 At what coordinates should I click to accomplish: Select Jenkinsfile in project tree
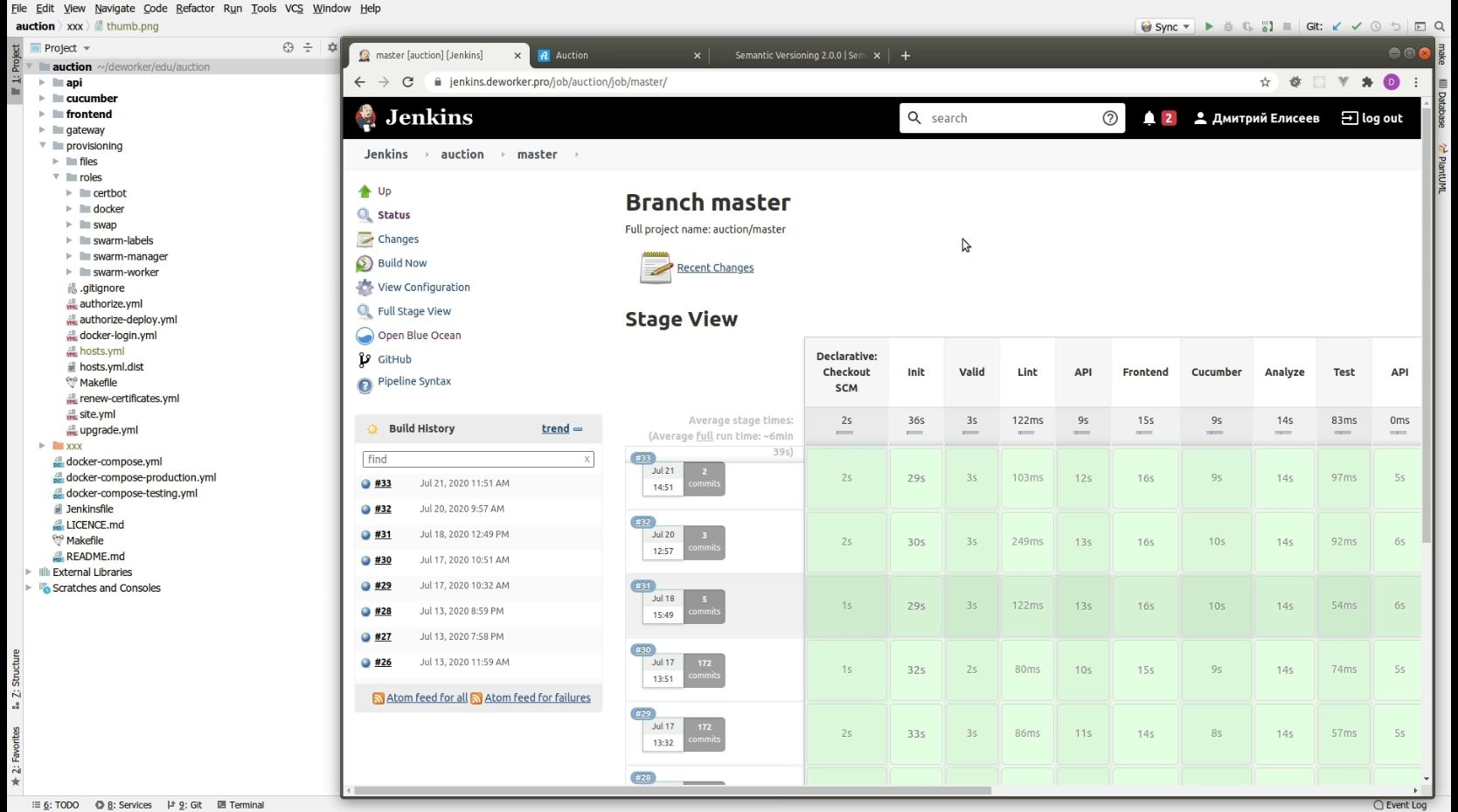pyautogui.click(x=90, y=509)
